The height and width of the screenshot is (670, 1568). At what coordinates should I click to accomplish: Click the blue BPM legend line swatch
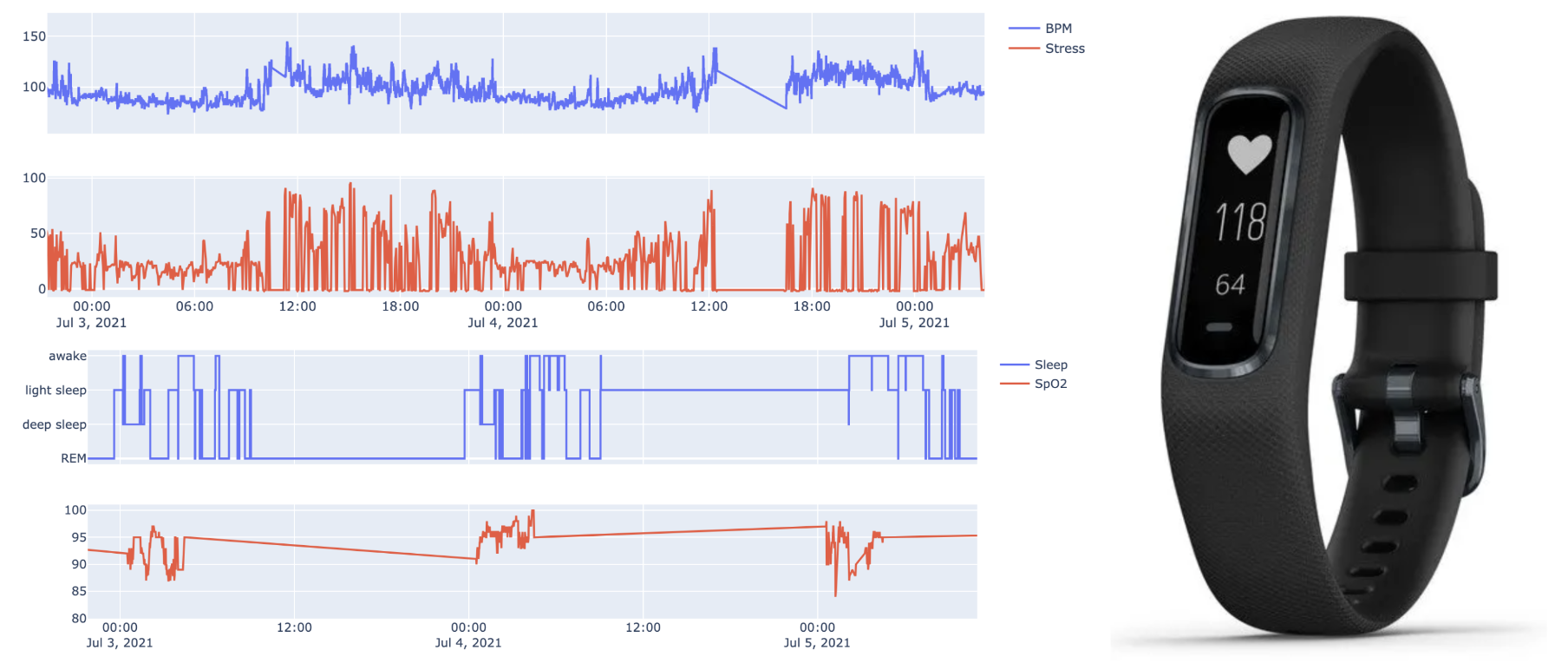(x=1023, y=29)
